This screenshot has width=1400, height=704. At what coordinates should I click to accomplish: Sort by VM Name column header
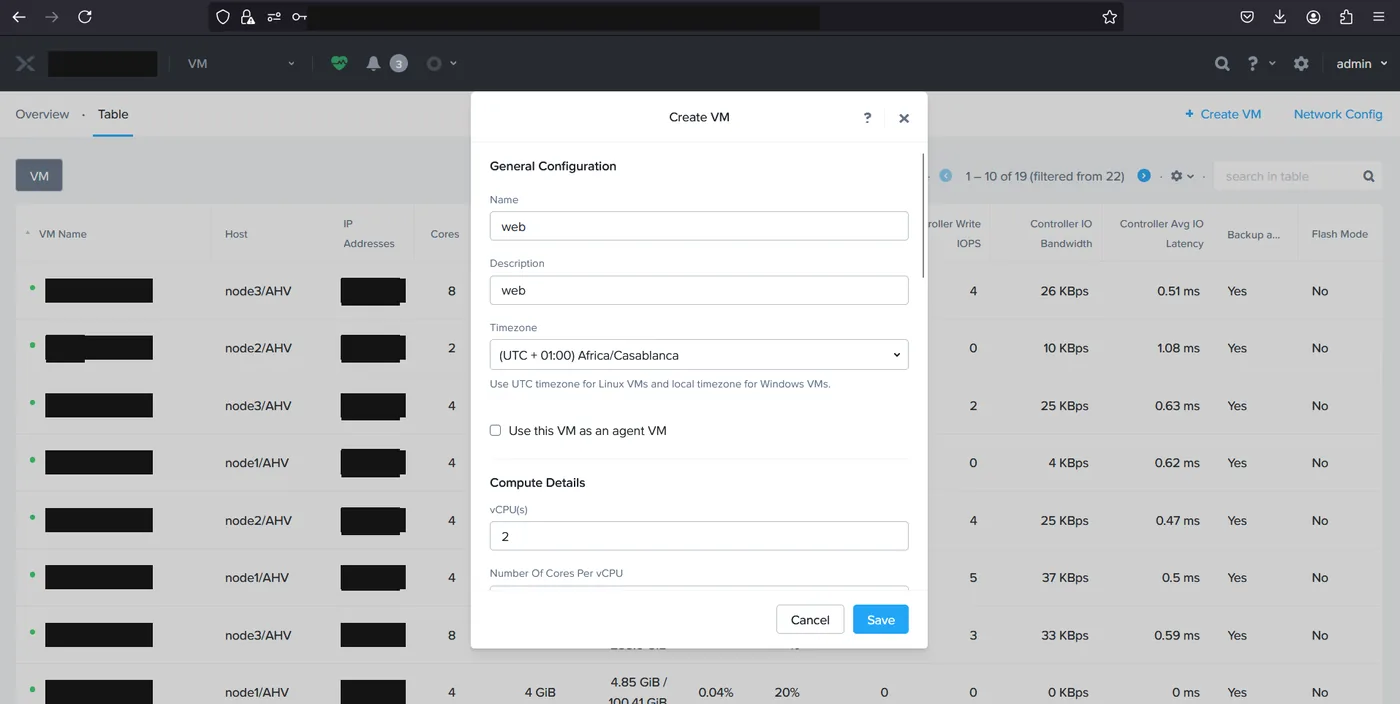[x=62, y=234]
